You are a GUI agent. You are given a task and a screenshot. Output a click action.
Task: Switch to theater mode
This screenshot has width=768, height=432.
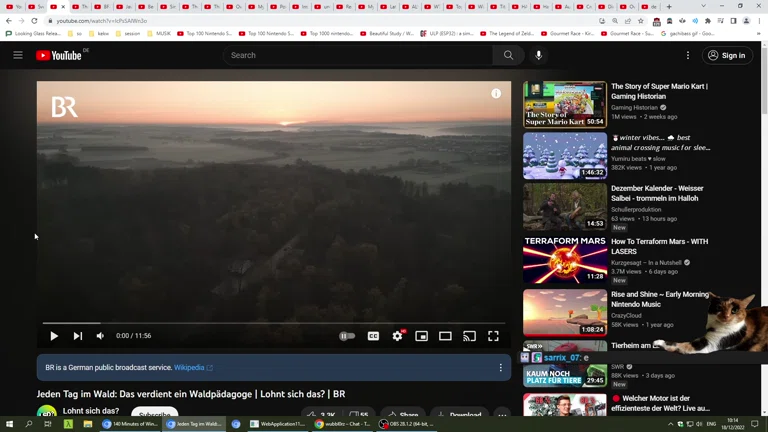(445, 336)
